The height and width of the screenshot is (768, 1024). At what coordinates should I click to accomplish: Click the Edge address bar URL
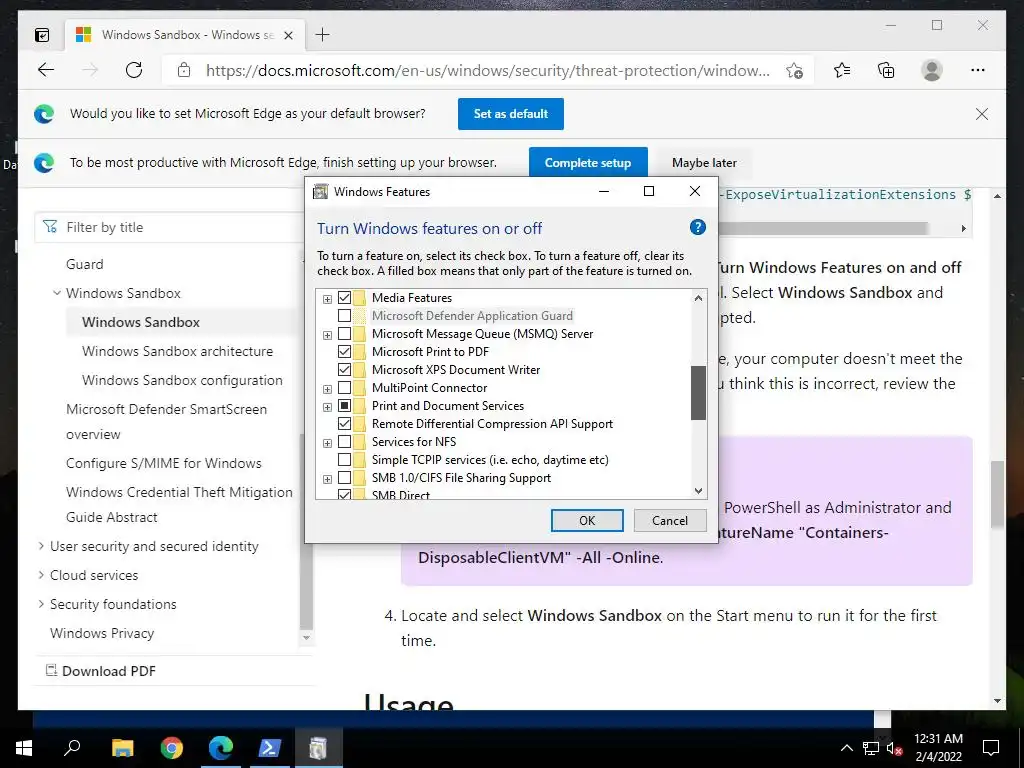487,71
